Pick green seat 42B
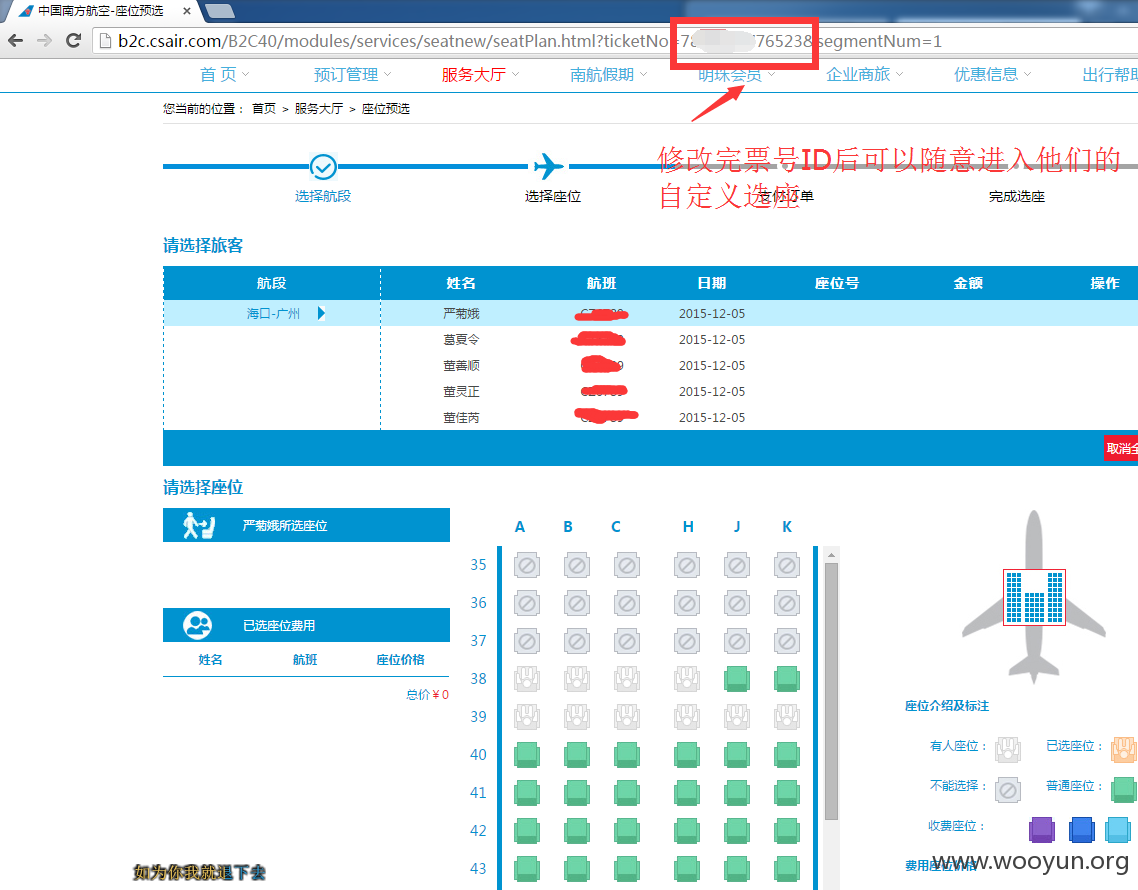The width and height of the screenshot is (1138, 890). point(577,830)
